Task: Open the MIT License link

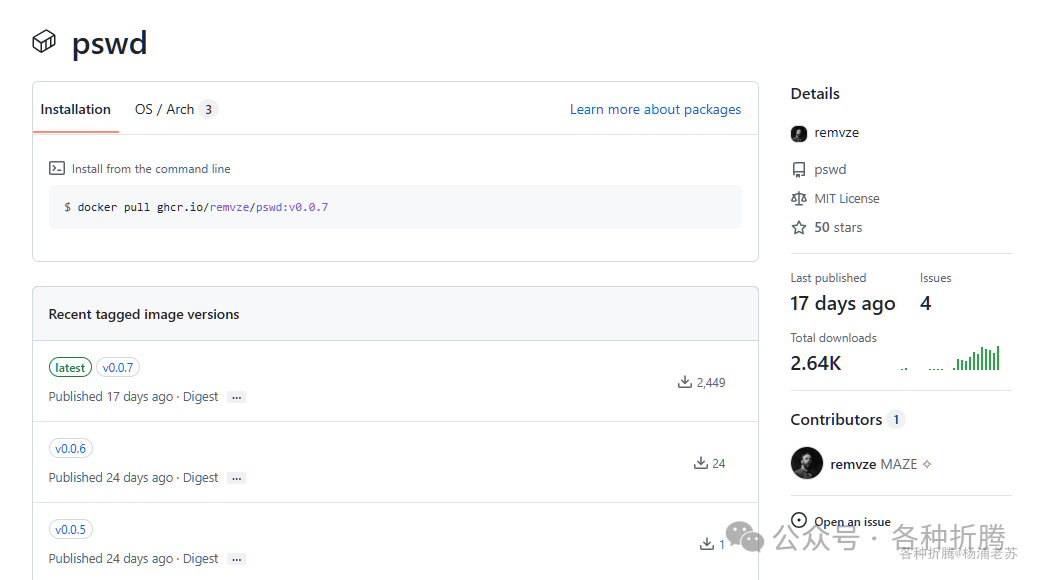Action: coord(847,198)
